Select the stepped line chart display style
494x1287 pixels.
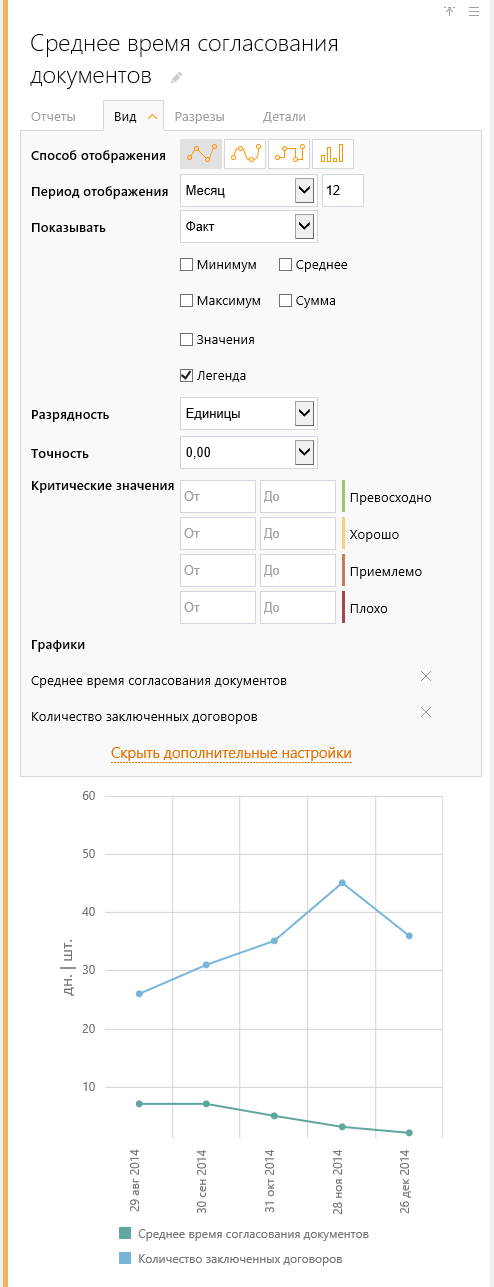pos(289,153)
